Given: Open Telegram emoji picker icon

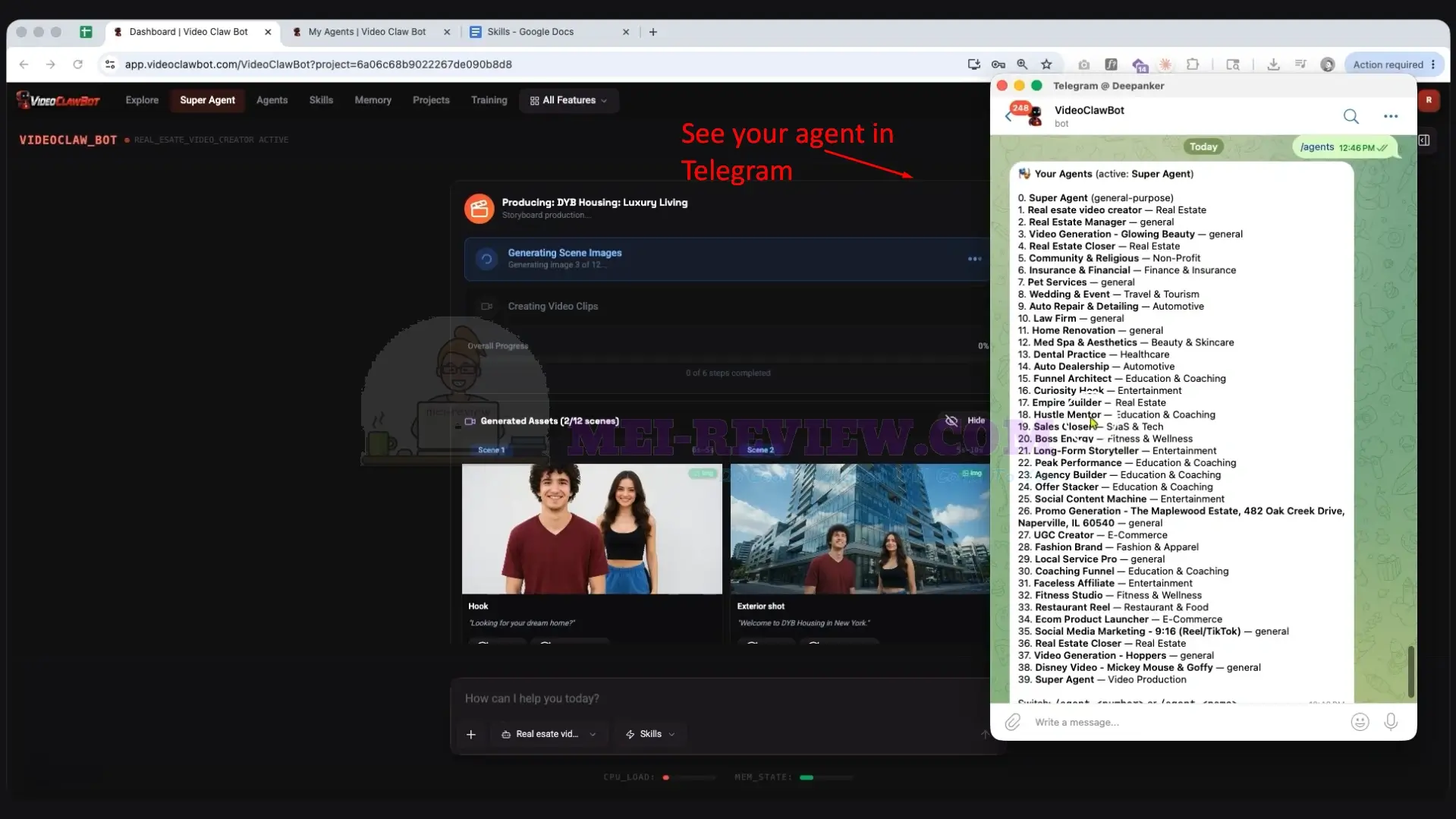Looking at the screenshot, I should click(1360, 722).
